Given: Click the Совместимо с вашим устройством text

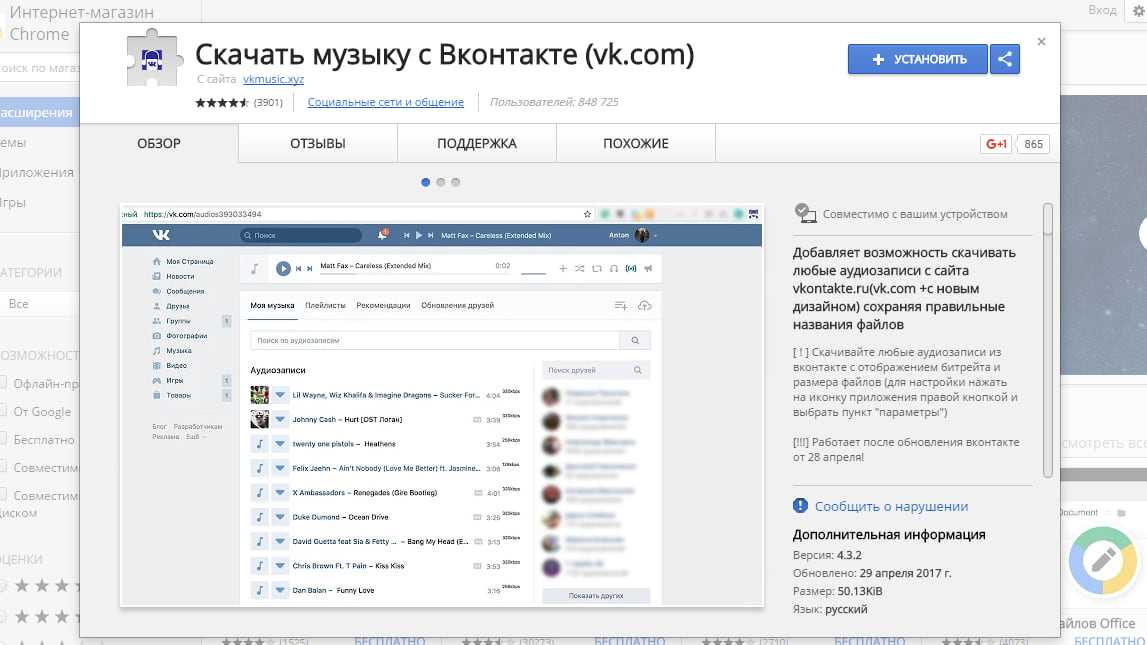Looking at the screenshot, I should pos(915,214).
